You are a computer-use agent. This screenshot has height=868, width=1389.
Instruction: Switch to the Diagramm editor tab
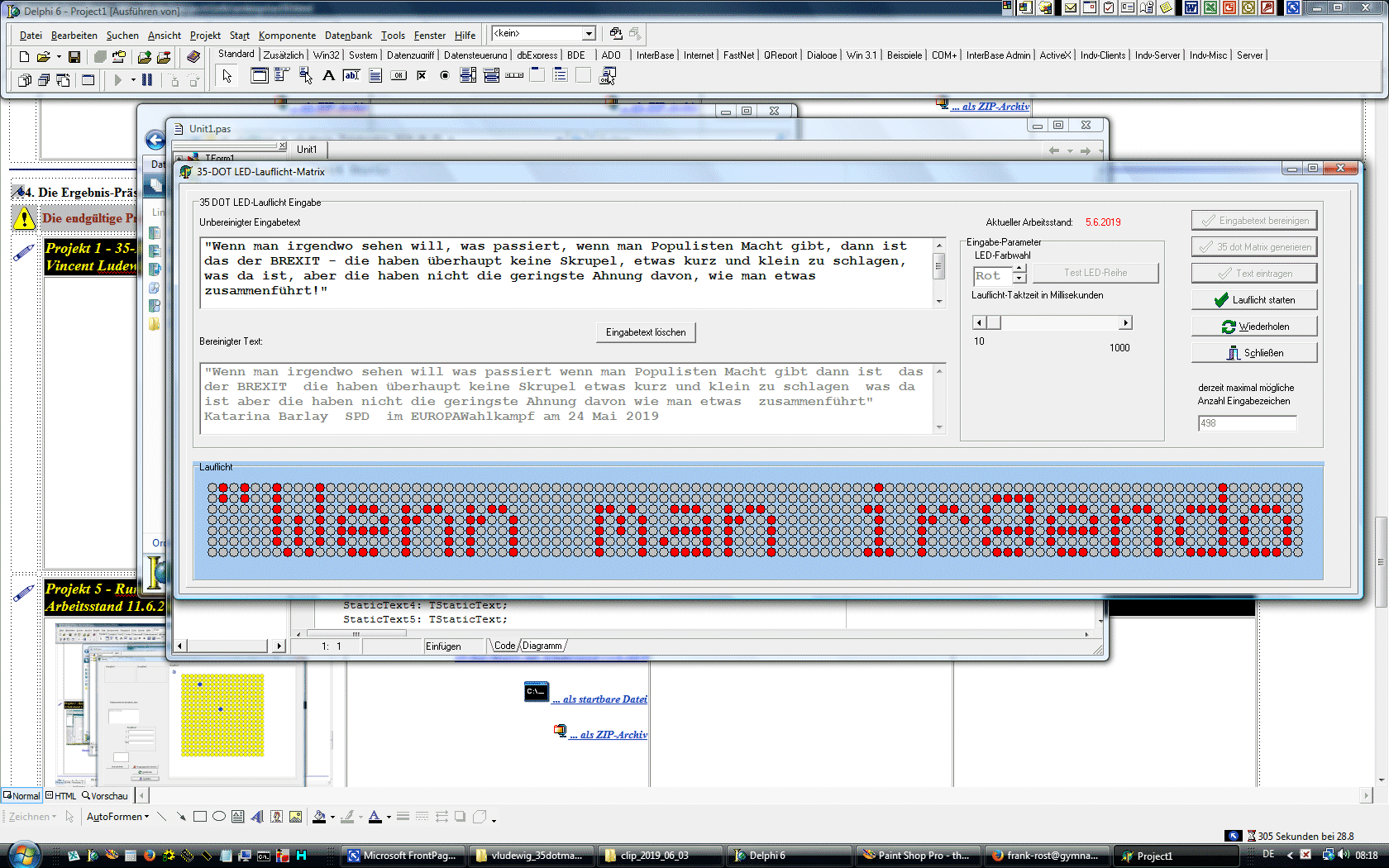[542, 646]
